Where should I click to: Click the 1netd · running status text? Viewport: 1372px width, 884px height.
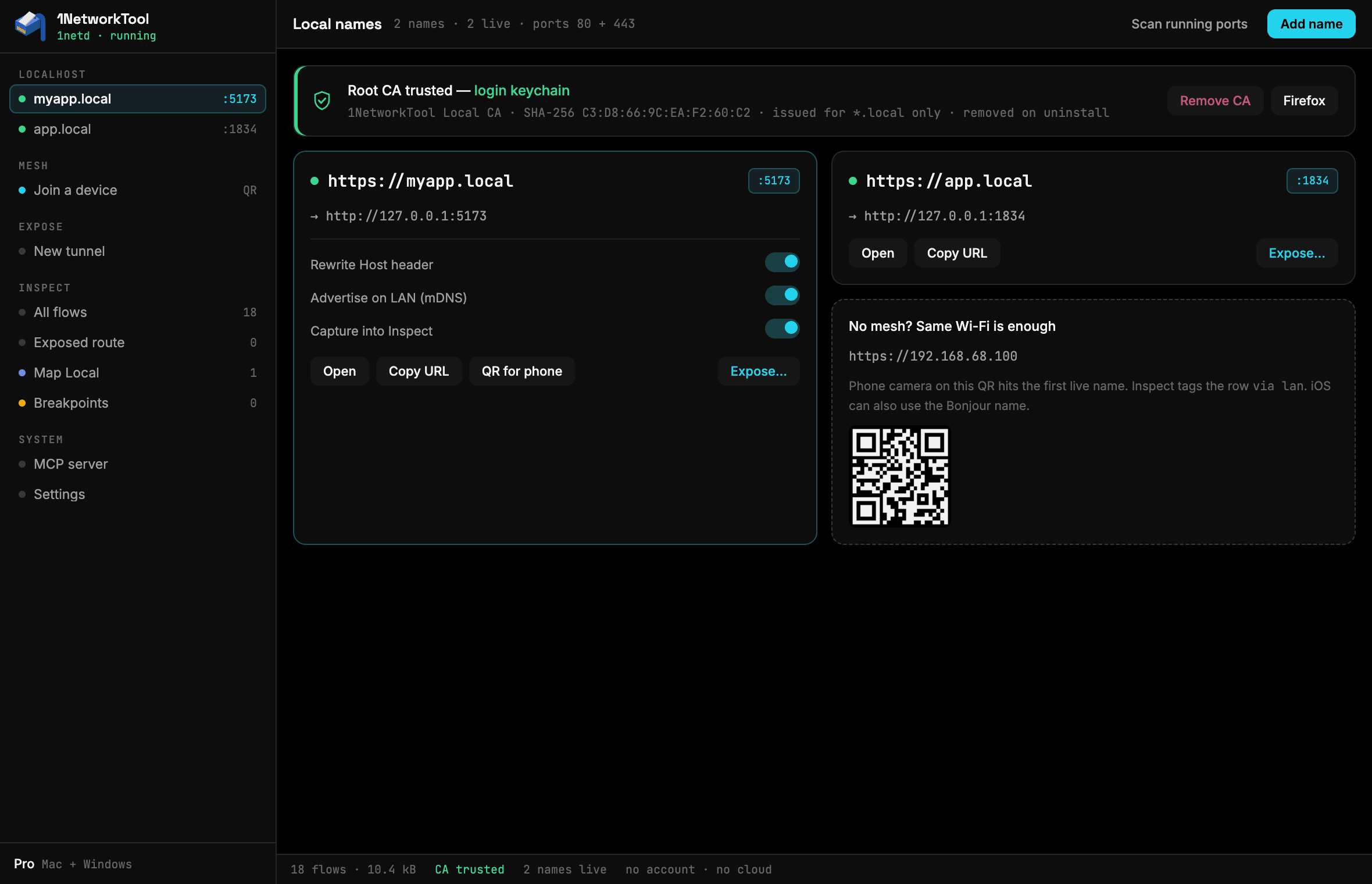click(x=106, y=36)
